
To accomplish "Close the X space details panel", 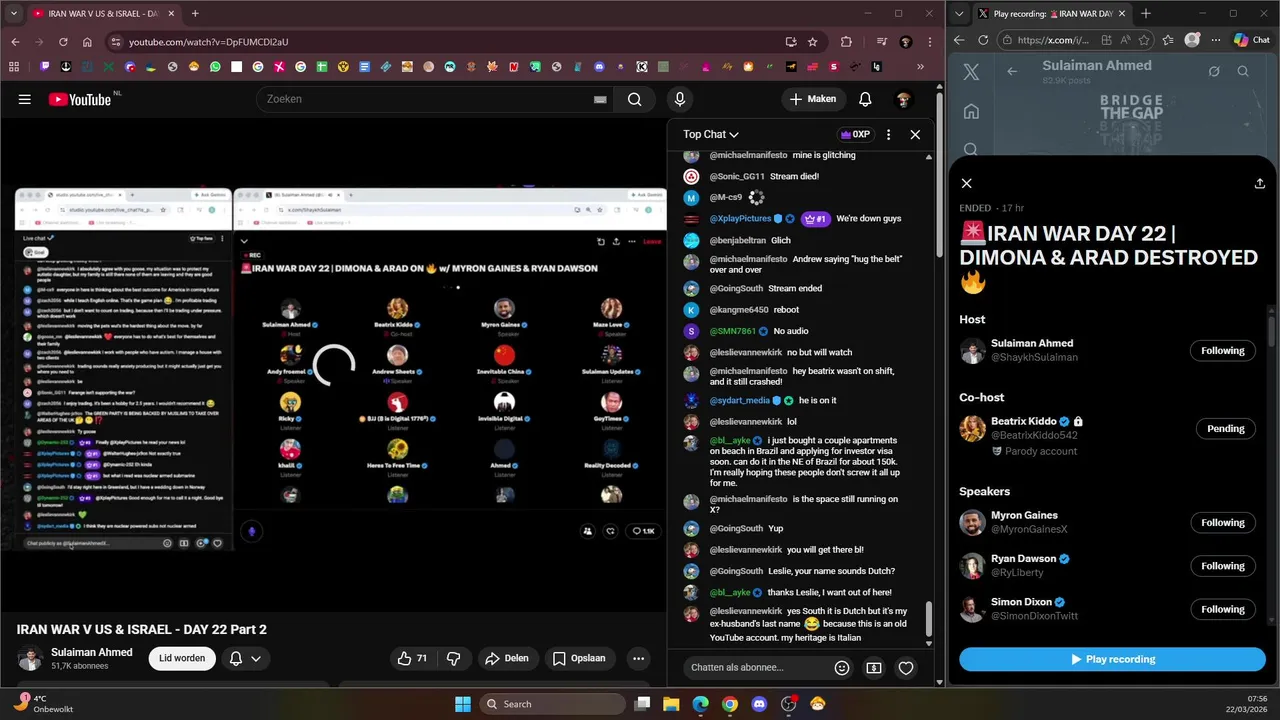I will point(966,183).
